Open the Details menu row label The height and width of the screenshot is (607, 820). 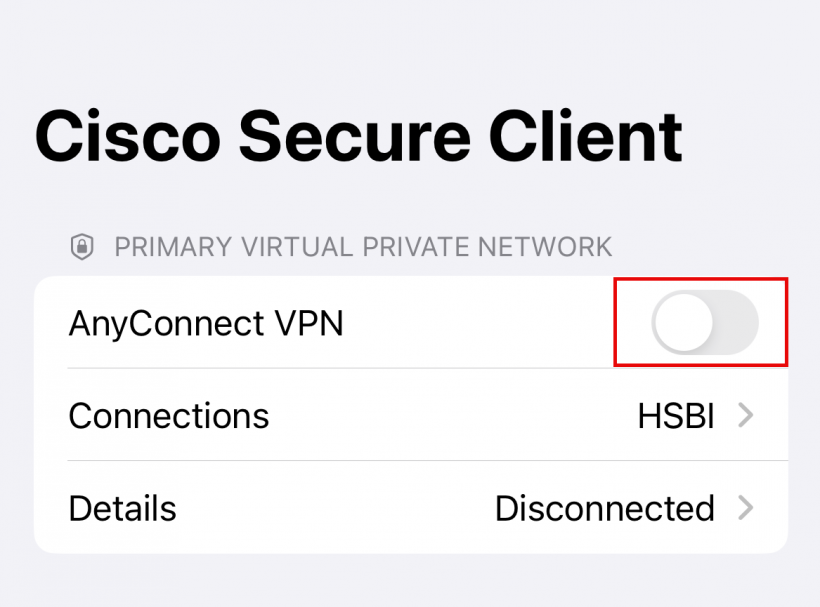(x=122, y=509)
